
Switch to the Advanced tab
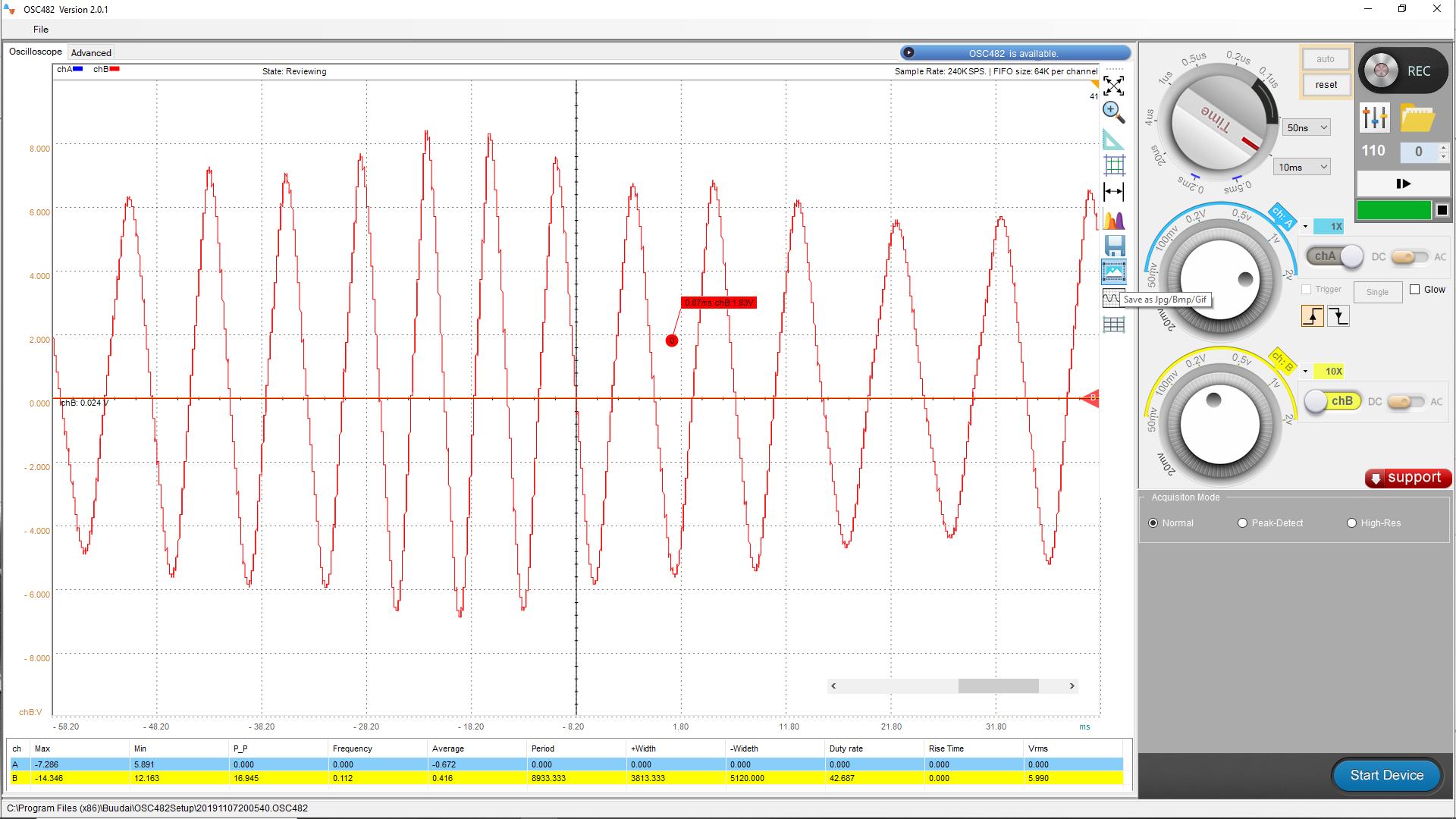(x=91, y=53)
